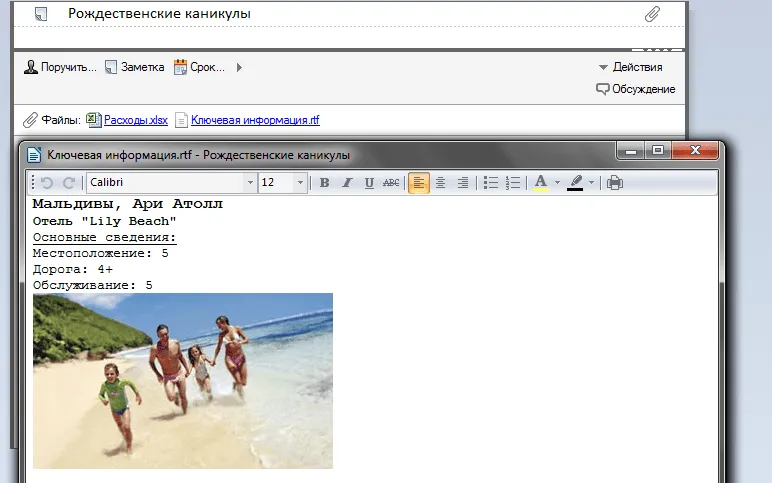Apply strikethrough formatting
772x483 pixels.
point(391,183)
